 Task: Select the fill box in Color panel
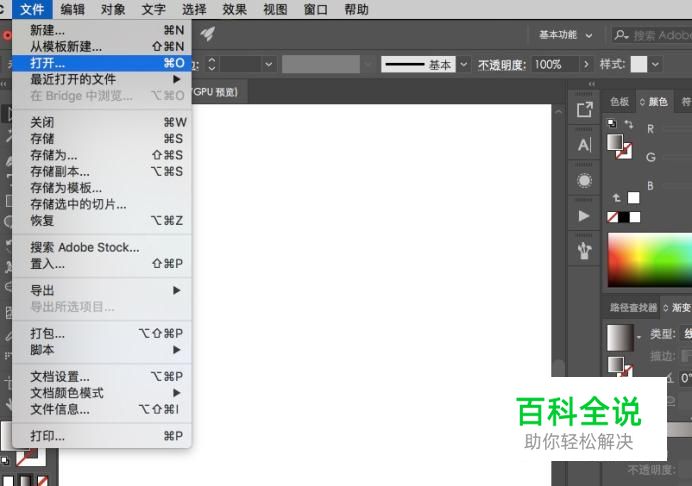615,142
